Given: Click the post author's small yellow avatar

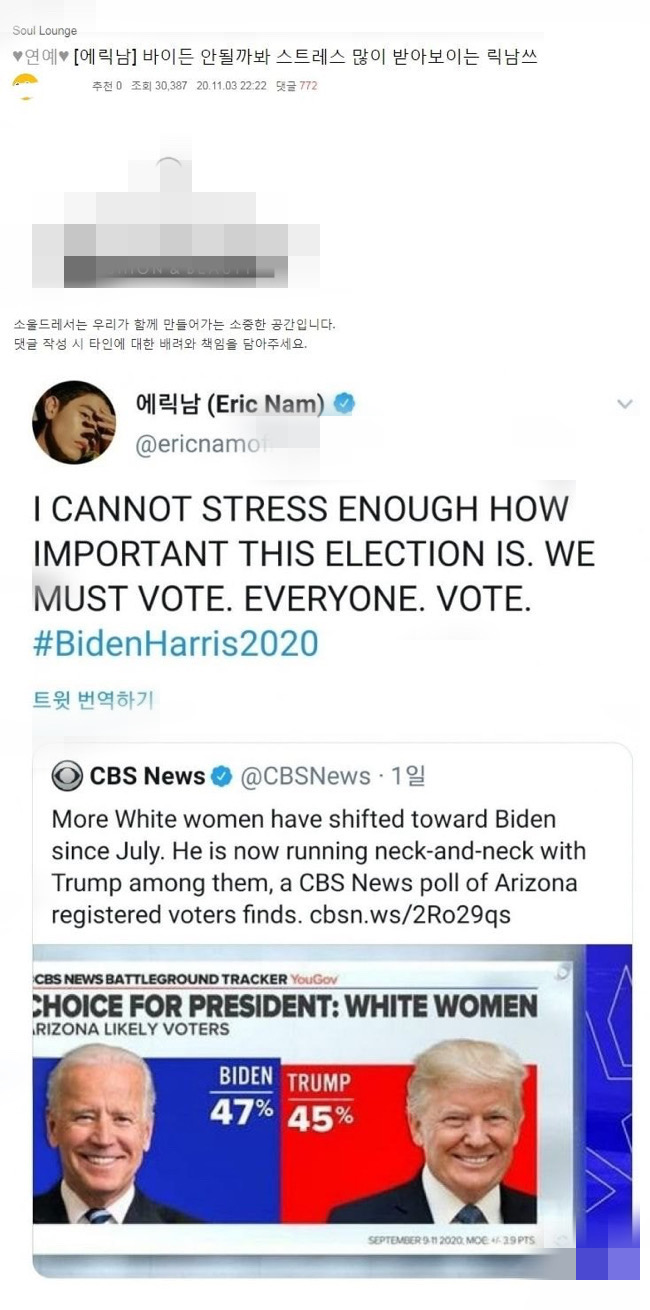Looking at the screenshot, I should click(25, 88).
